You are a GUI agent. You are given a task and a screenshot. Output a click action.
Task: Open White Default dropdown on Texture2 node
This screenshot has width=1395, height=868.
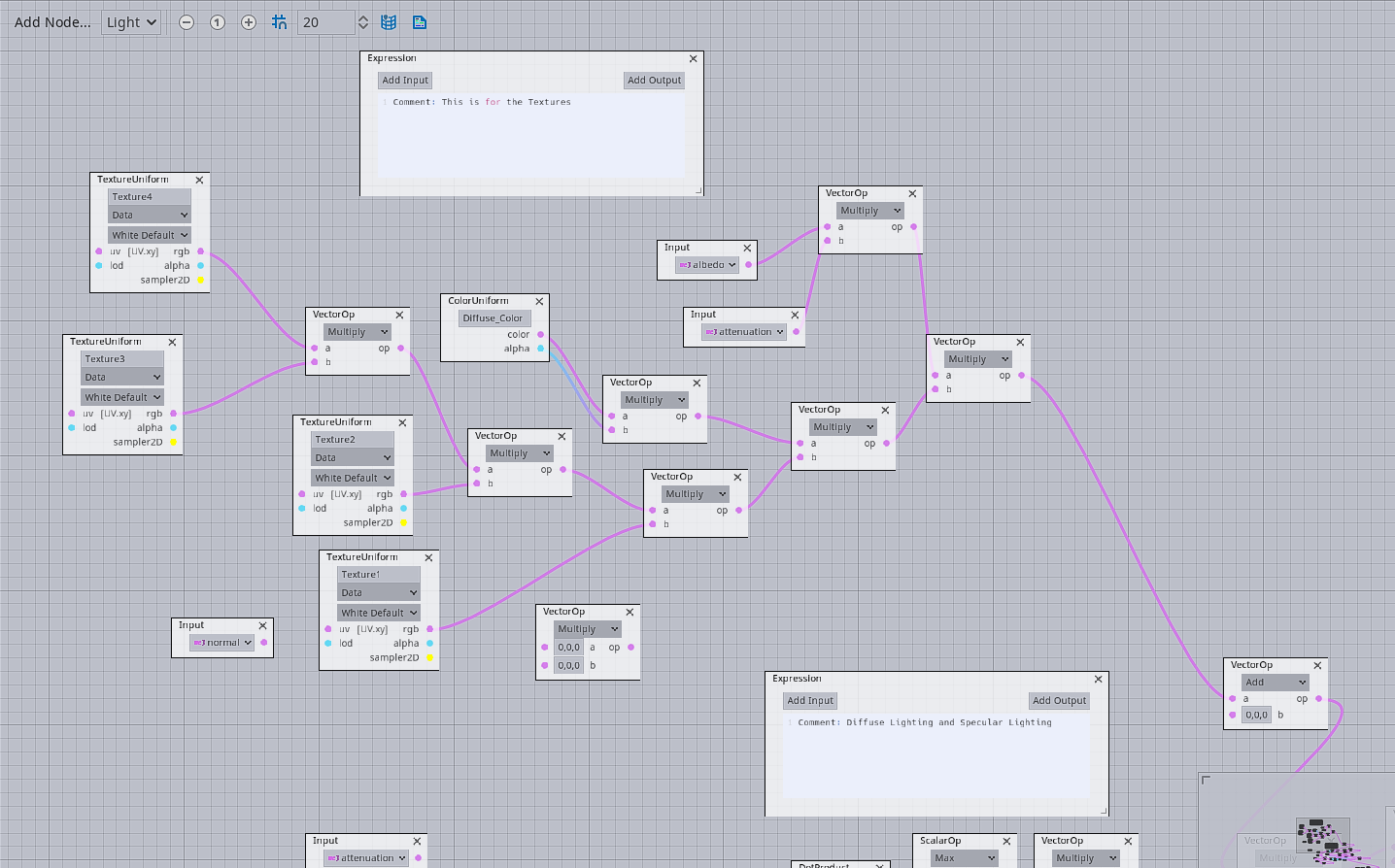click(x=353, y=478)
